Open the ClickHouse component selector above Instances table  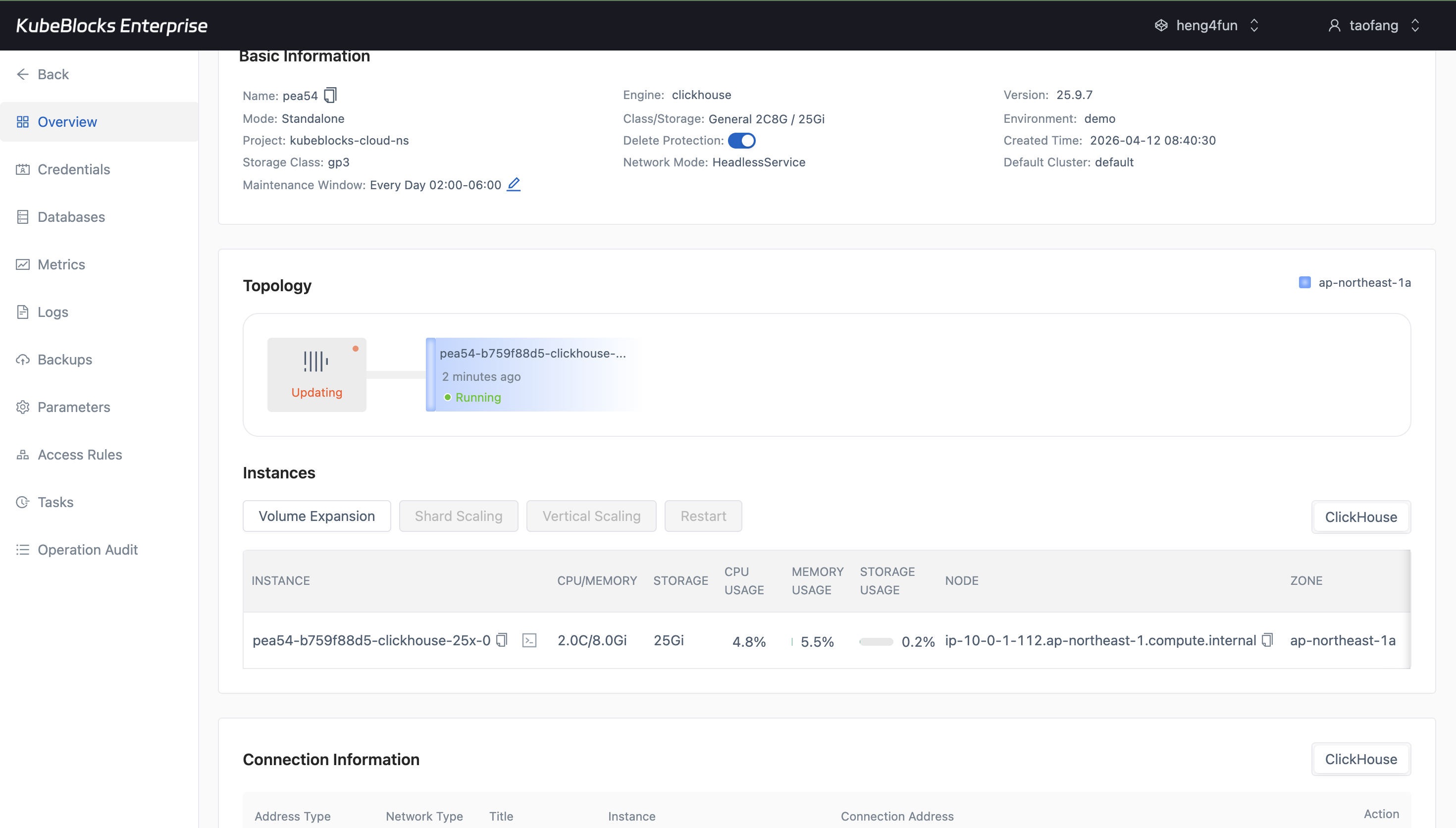point(1361,517)
